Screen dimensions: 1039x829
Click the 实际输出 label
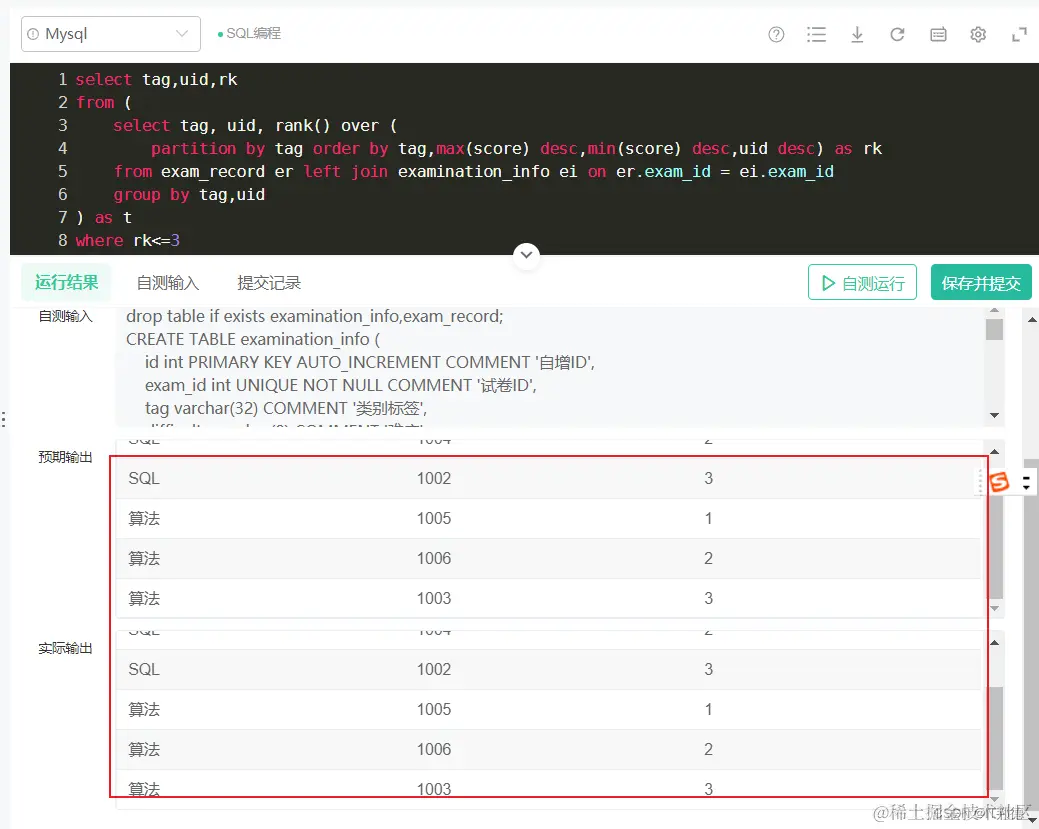point(65,648)
